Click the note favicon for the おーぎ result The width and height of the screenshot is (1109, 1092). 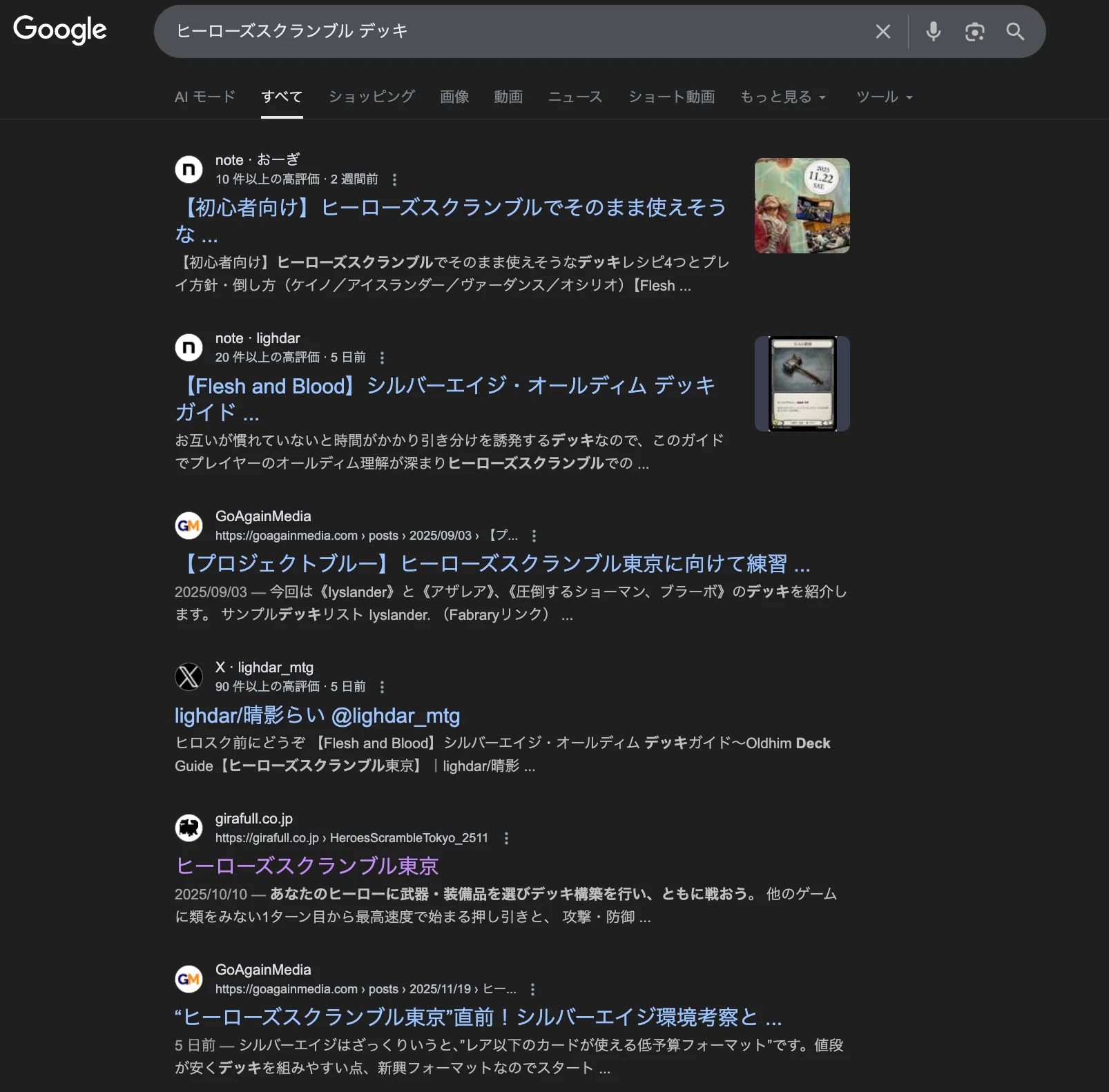(189, 169)
